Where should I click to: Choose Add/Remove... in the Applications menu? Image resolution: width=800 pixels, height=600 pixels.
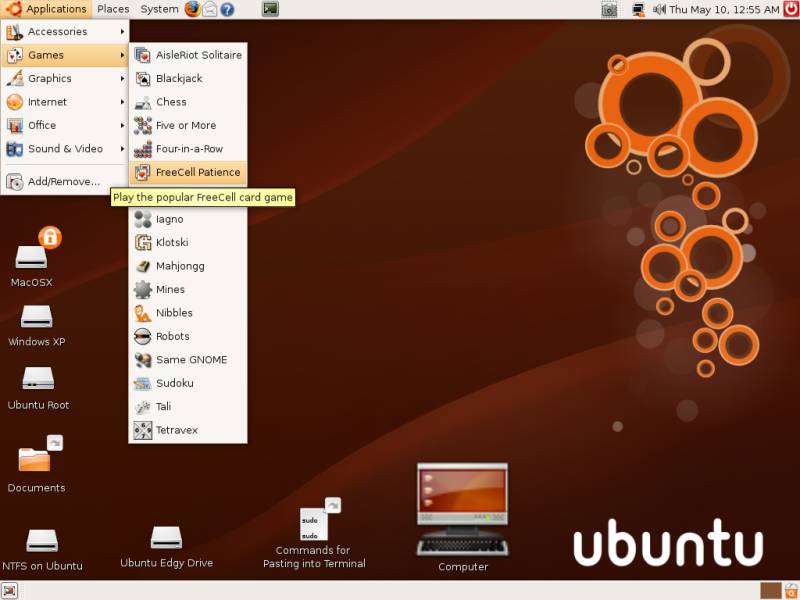click(65, 182)
